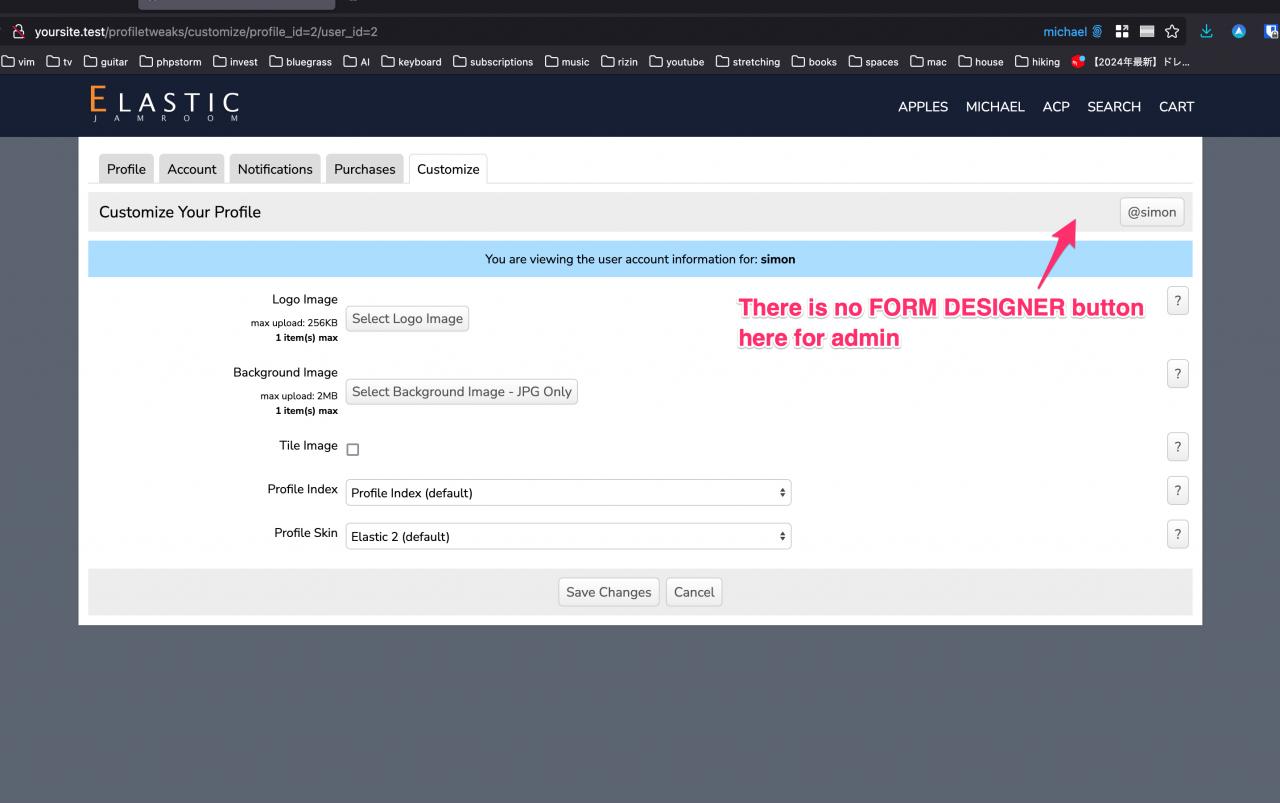This screenshot has height=803, width=1280.
Task: Open the house bookmarks folder
Action: pos(980,62)
